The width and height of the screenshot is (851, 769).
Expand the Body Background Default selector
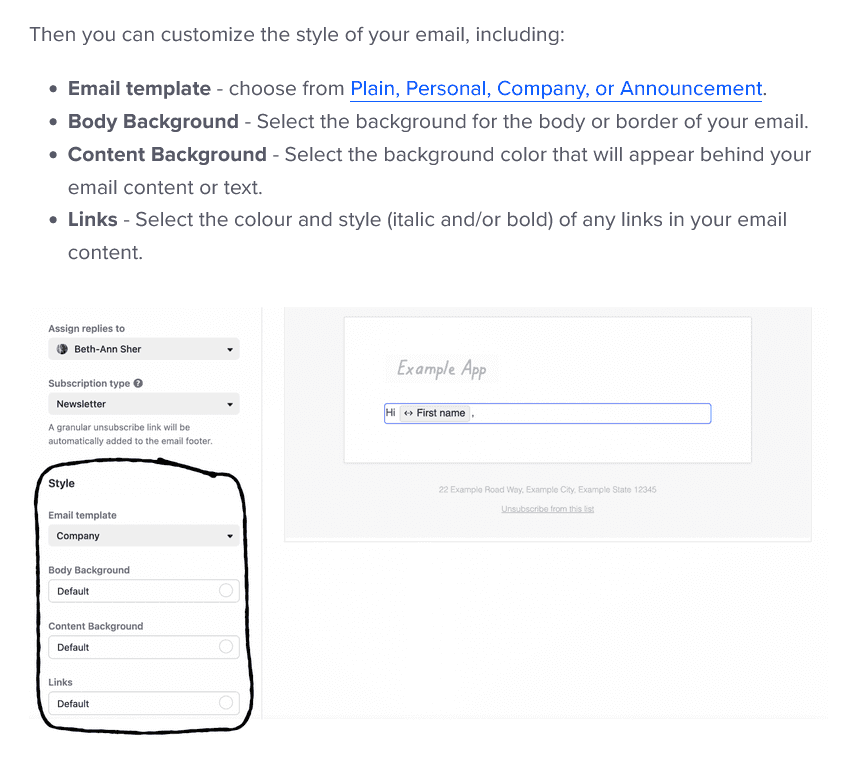[144, 591]
